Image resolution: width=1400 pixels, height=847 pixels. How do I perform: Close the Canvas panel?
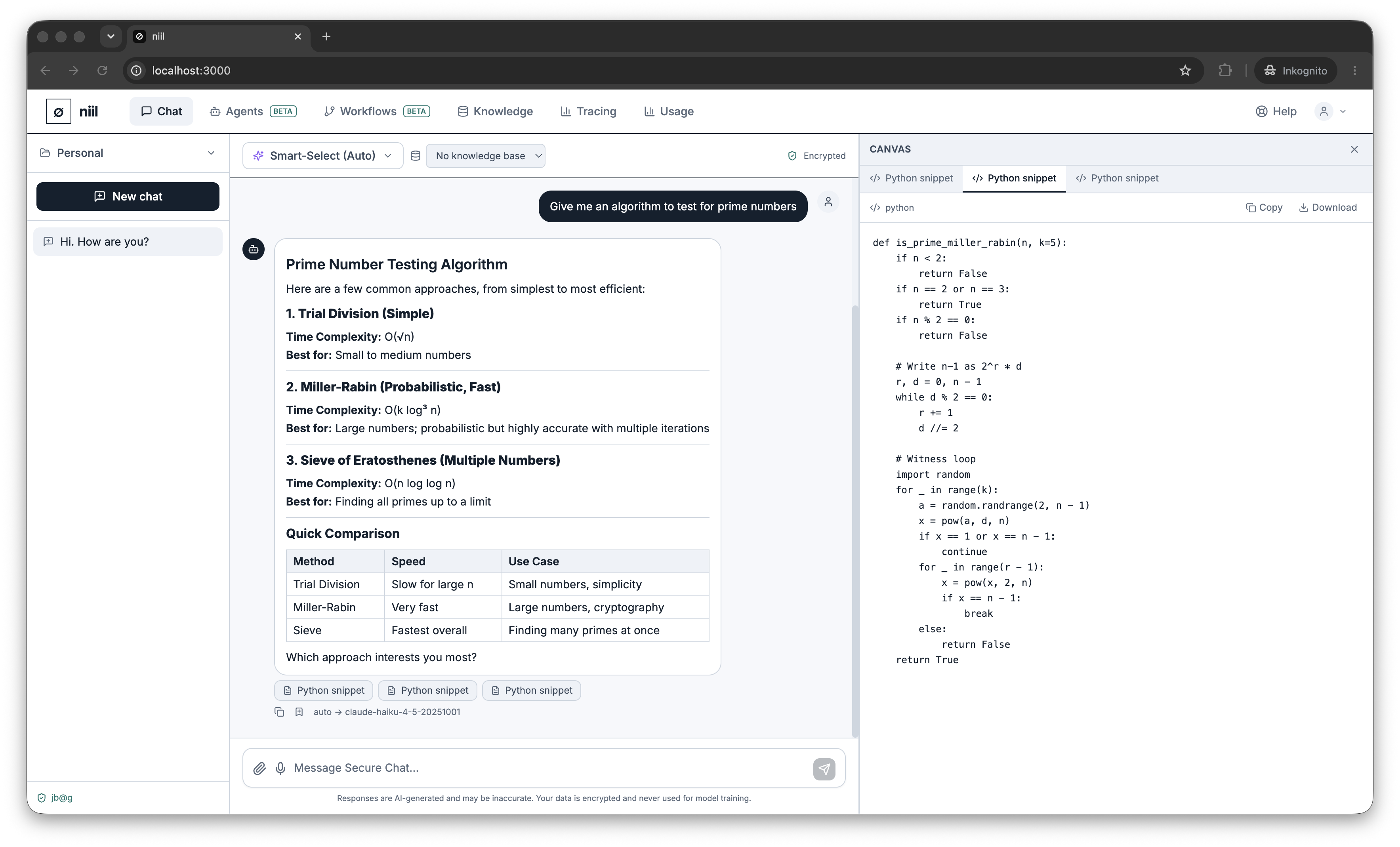(1354, 149)
